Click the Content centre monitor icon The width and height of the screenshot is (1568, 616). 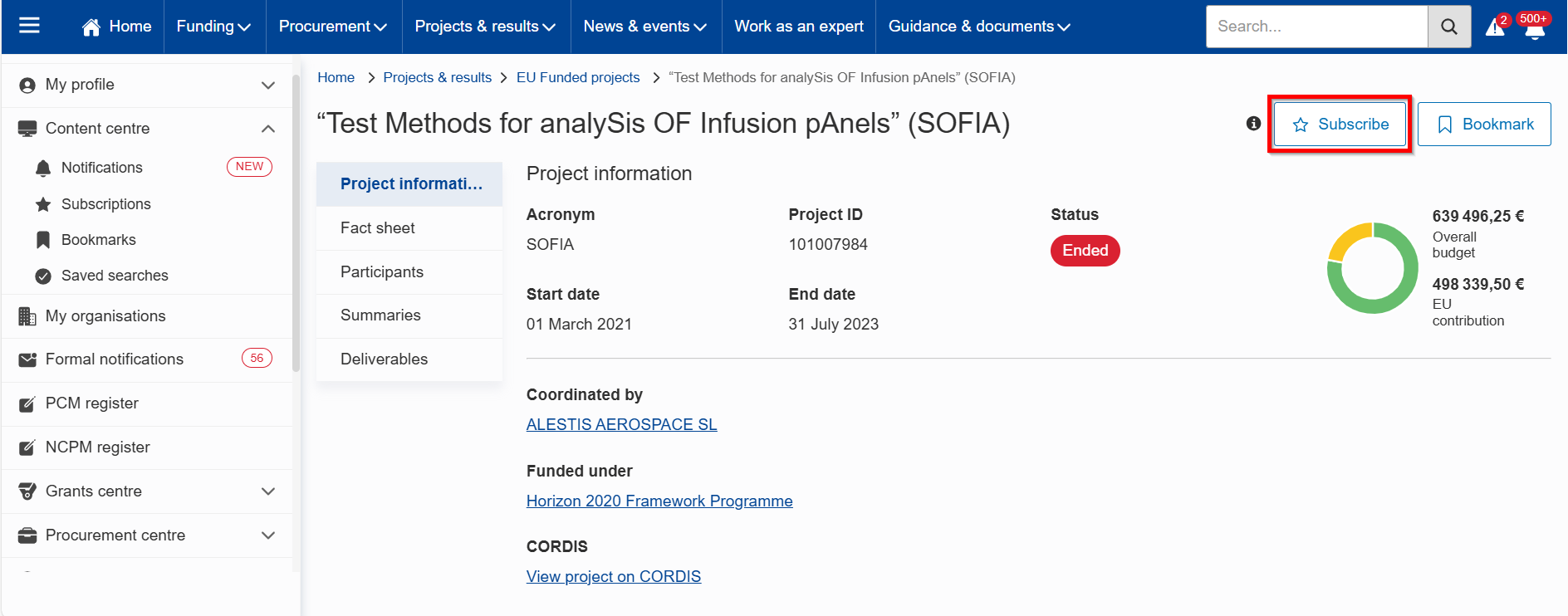pos(27,129)
